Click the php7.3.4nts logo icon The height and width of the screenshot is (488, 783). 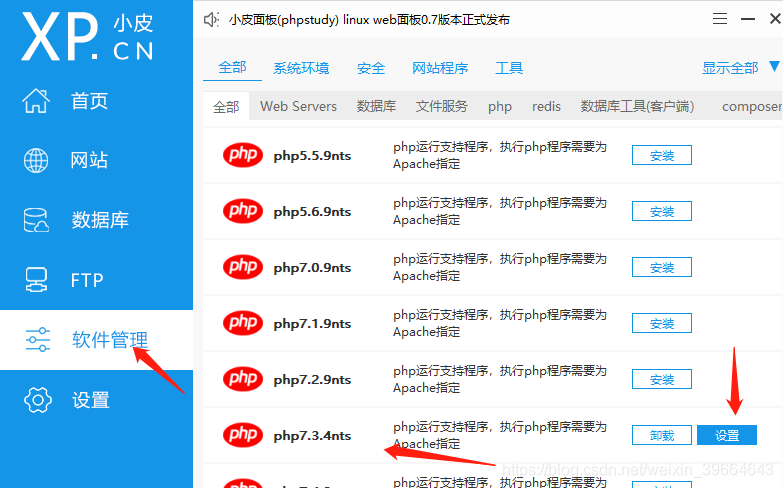pyautogui.click(x=243, y=435)
